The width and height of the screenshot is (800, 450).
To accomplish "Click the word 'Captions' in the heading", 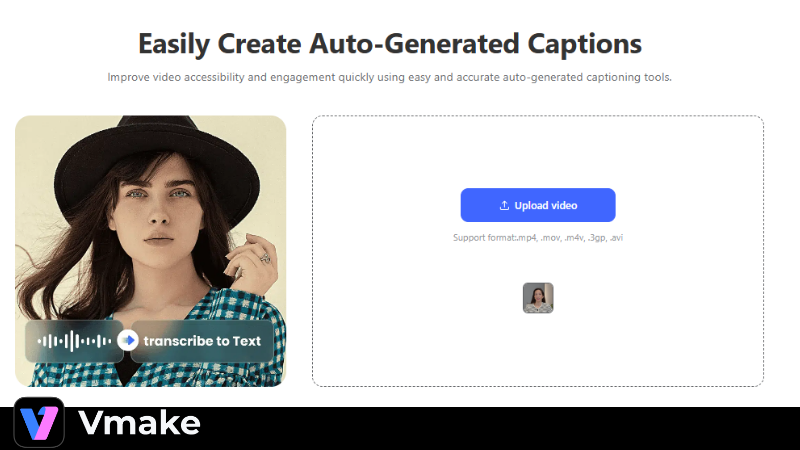I will coord(585,43).
